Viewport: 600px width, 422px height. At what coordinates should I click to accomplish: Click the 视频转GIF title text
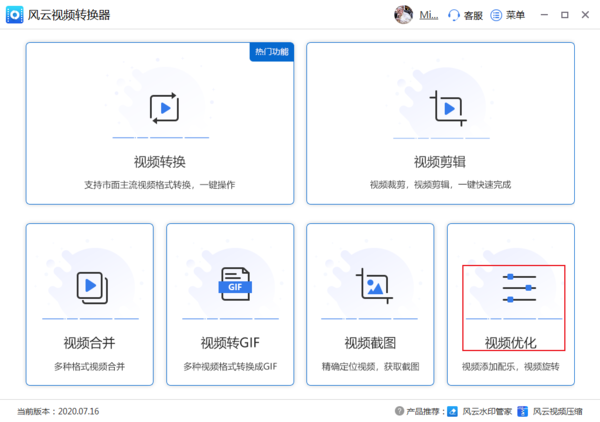point(230,343)
